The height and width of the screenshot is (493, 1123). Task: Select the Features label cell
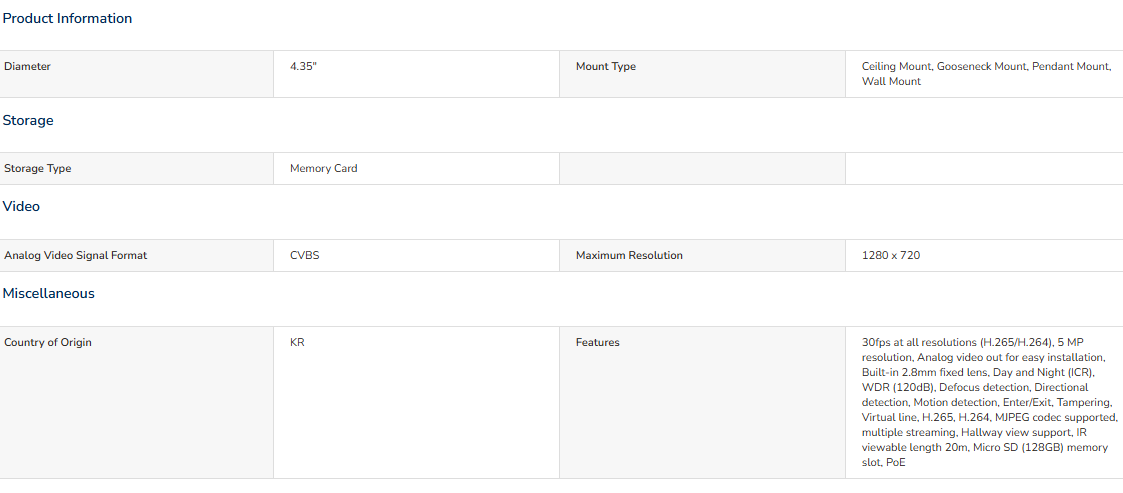click(x=703, y=403)
